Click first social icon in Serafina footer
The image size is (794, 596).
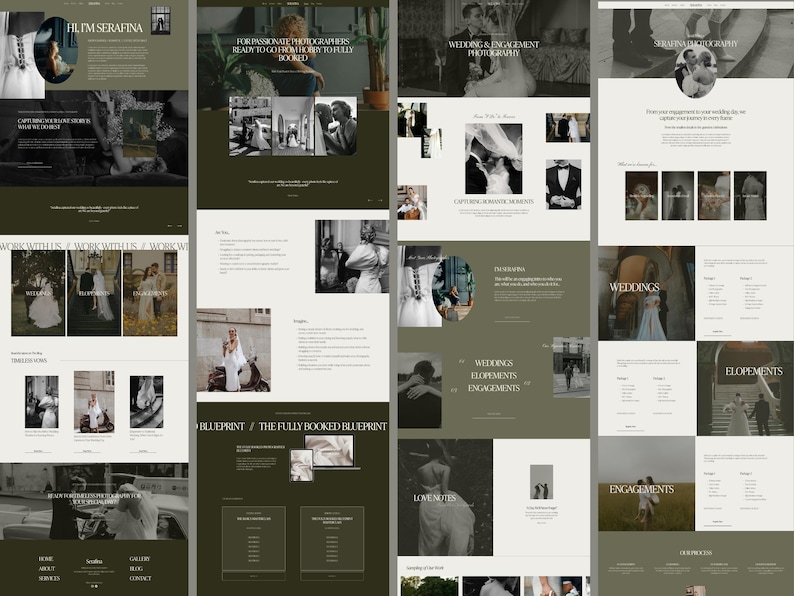pos(92,586)
